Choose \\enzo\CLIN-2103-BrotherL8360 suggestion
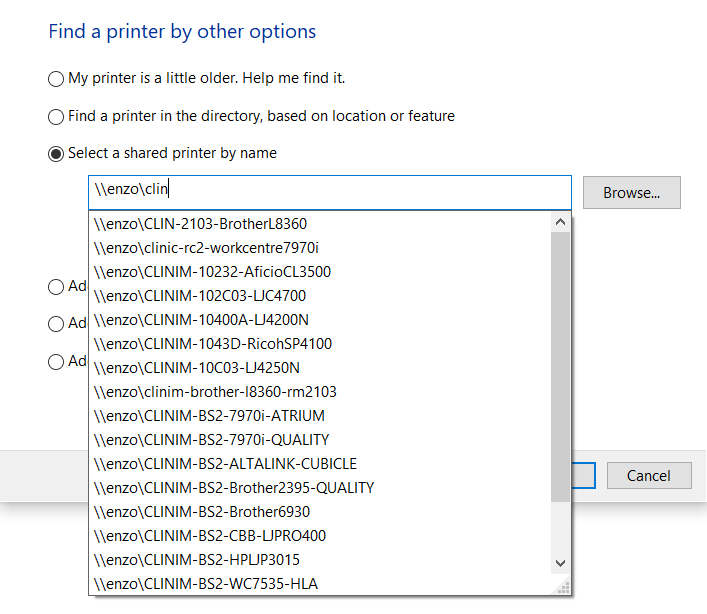The width and height of the screenshot is (707, 614). (x=320, y=224)
